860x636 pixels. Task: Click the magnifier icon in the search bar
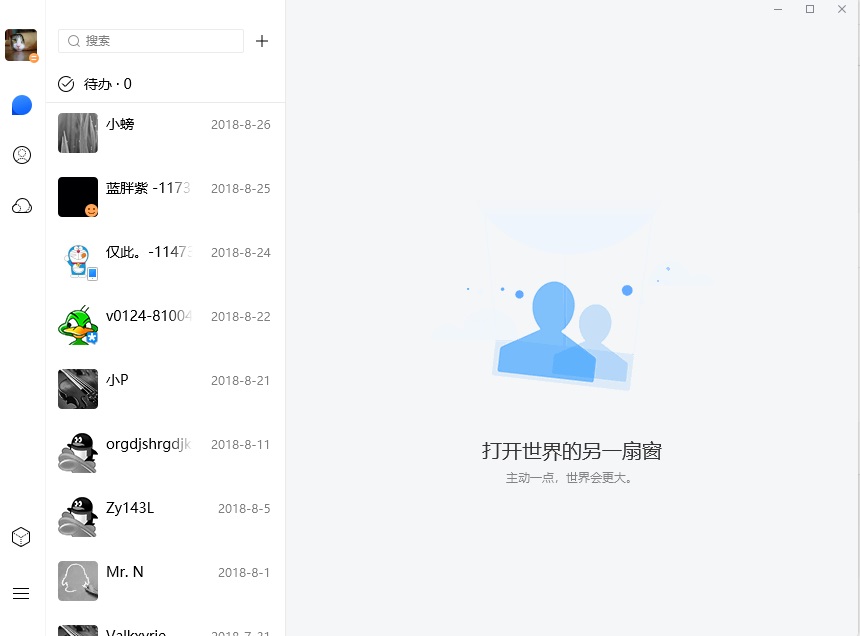pyautogui.click(x=74, y=41)
